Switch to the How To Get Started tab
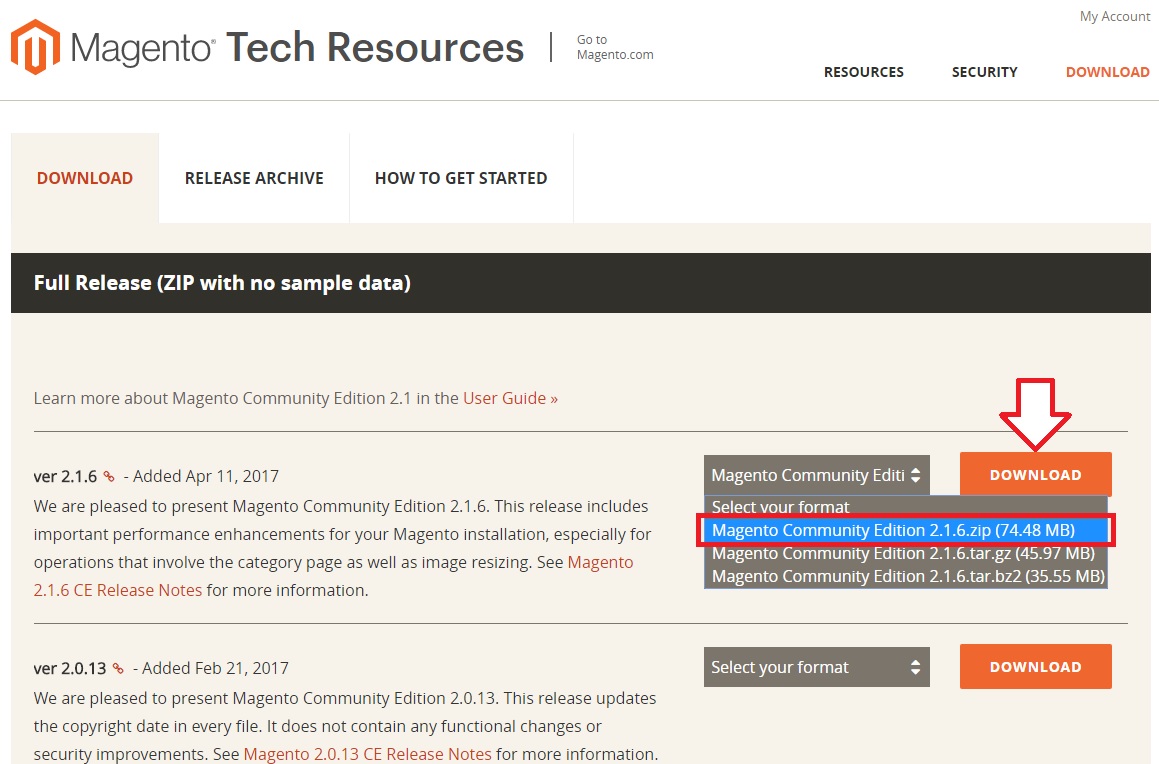The height and width of the screenshot is (764, 1159). click(461, 178)
